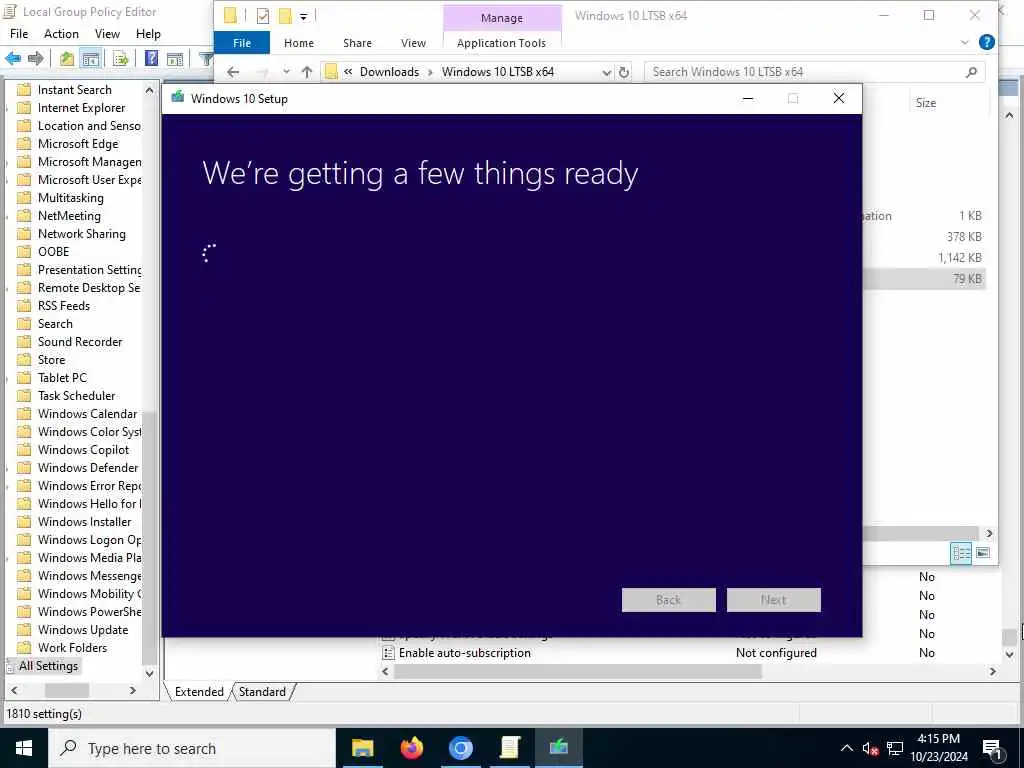The width and height of the screenshot is (1024, 768).
Task: Switch to the Extended tab
Action: click(x=199, y=692)
